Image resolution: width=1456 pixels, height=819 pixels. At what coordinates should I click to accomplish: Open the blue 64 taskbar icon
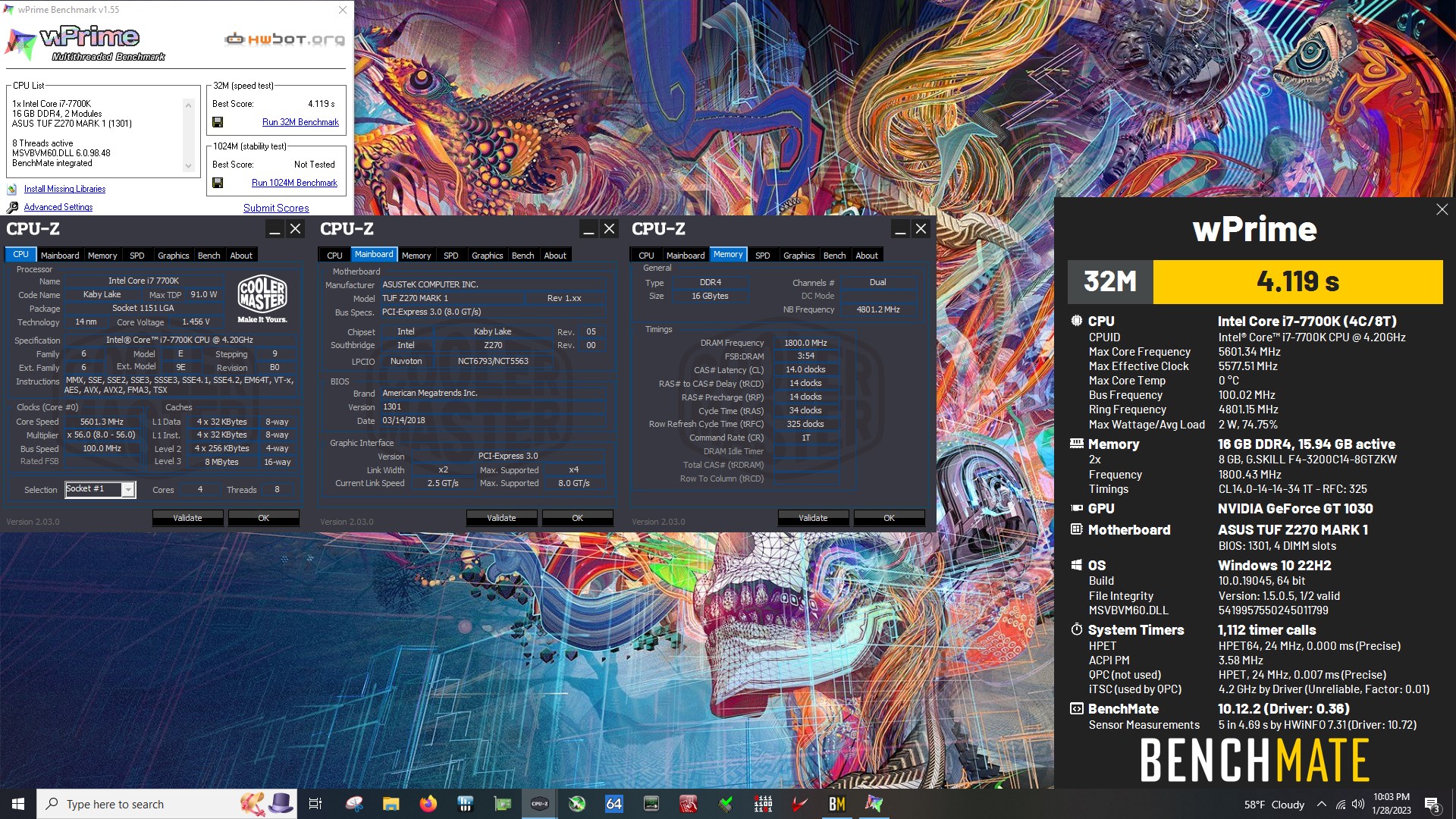pyautogui.click(x=613, y=804)
